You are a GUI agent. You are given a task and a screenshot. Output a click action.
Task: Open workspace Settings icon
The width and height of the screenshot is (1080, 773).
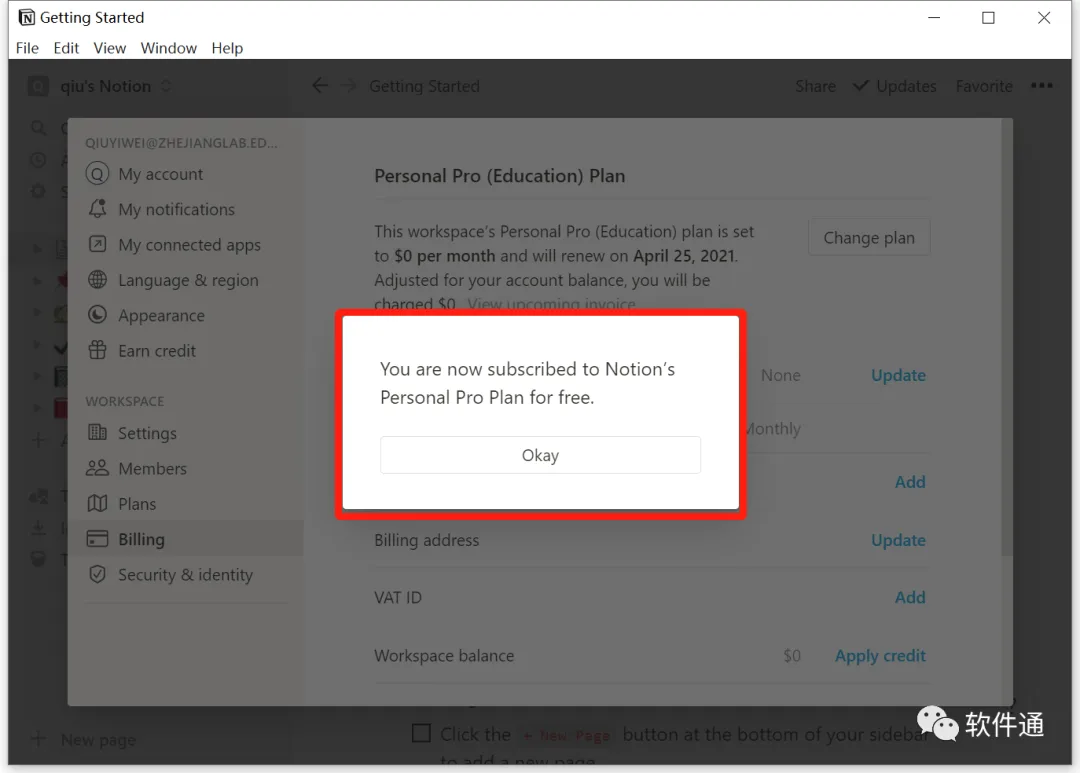coord(98,433)
